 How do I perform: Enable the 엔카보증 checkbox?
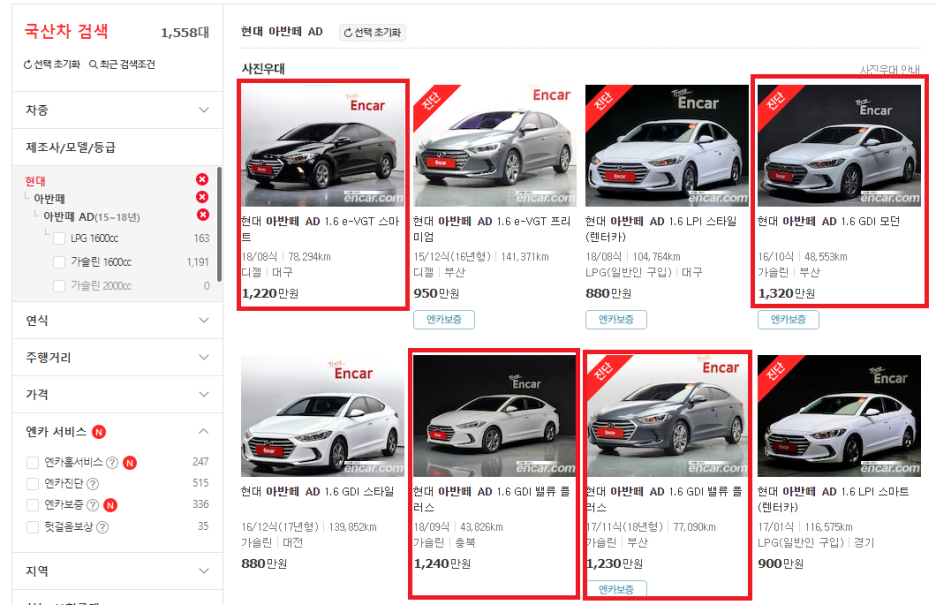(33, 505)
